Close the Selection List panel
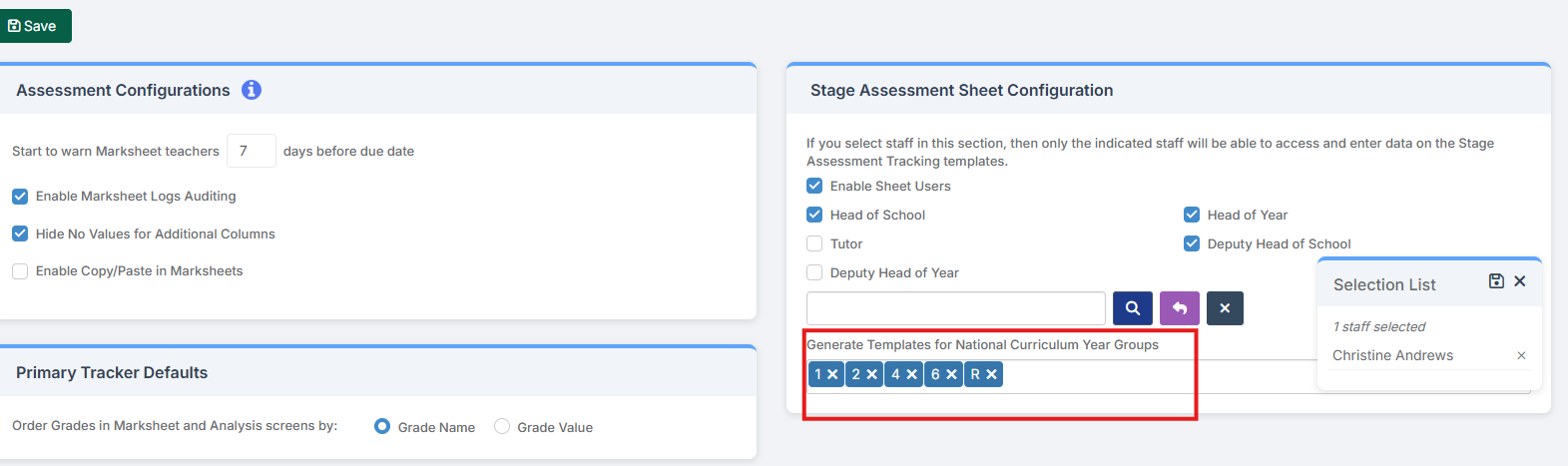Viewport: 1568px width, 466px height. click(x=1520, y=281)
